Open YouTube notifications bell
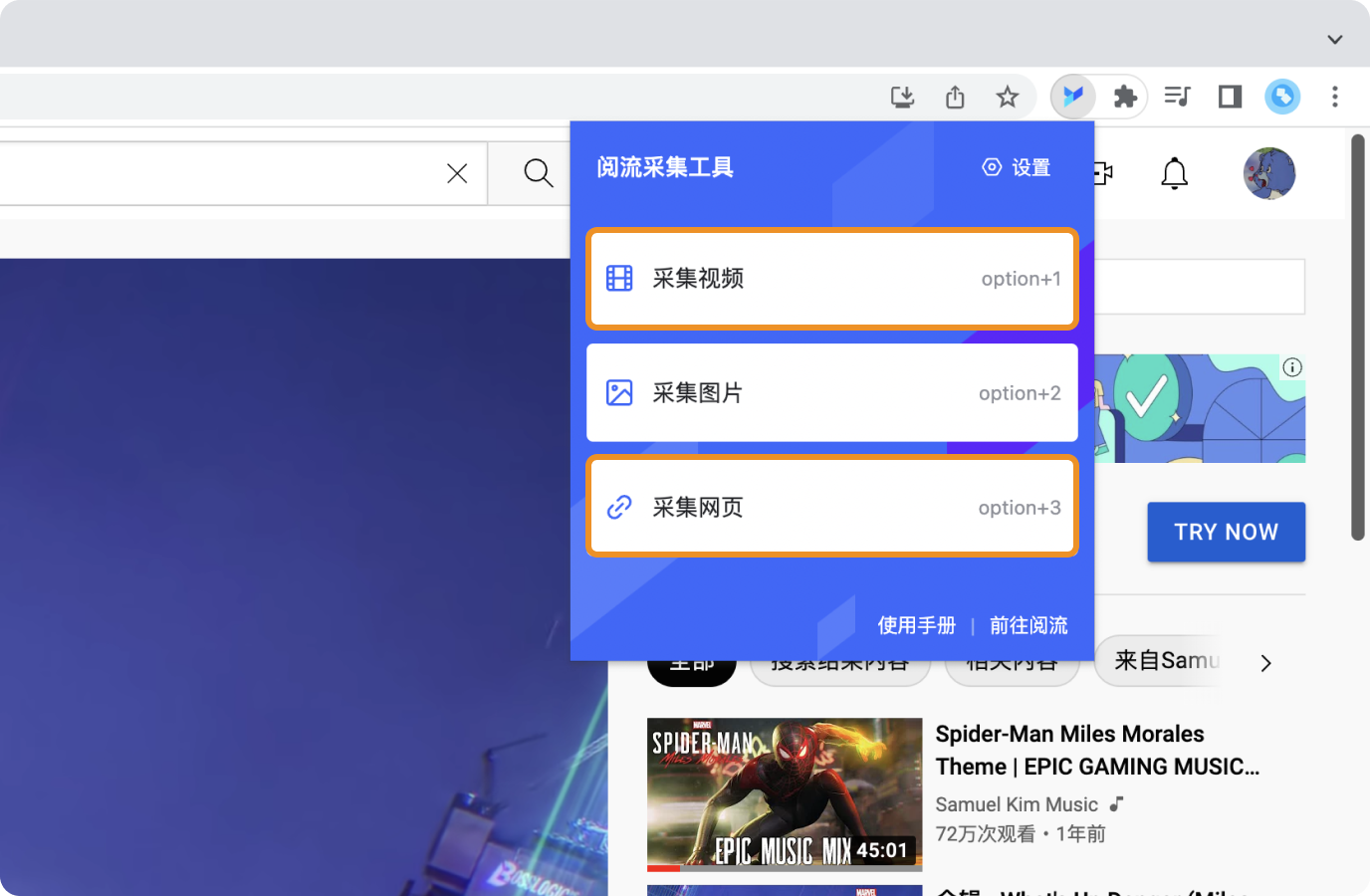The width and height of the screenshot is (1370, 896). (1175, 173)
